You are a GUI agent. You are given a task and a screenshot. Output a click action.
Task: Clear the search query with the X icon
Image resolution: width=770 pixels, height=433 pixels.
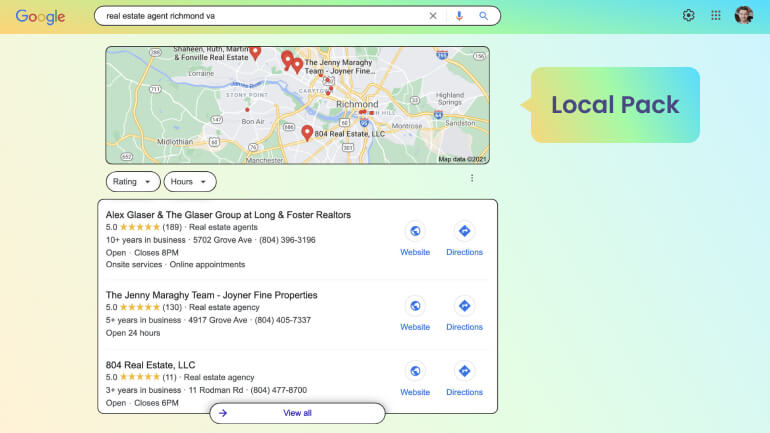pyautogui.click(x=433, y=16)
